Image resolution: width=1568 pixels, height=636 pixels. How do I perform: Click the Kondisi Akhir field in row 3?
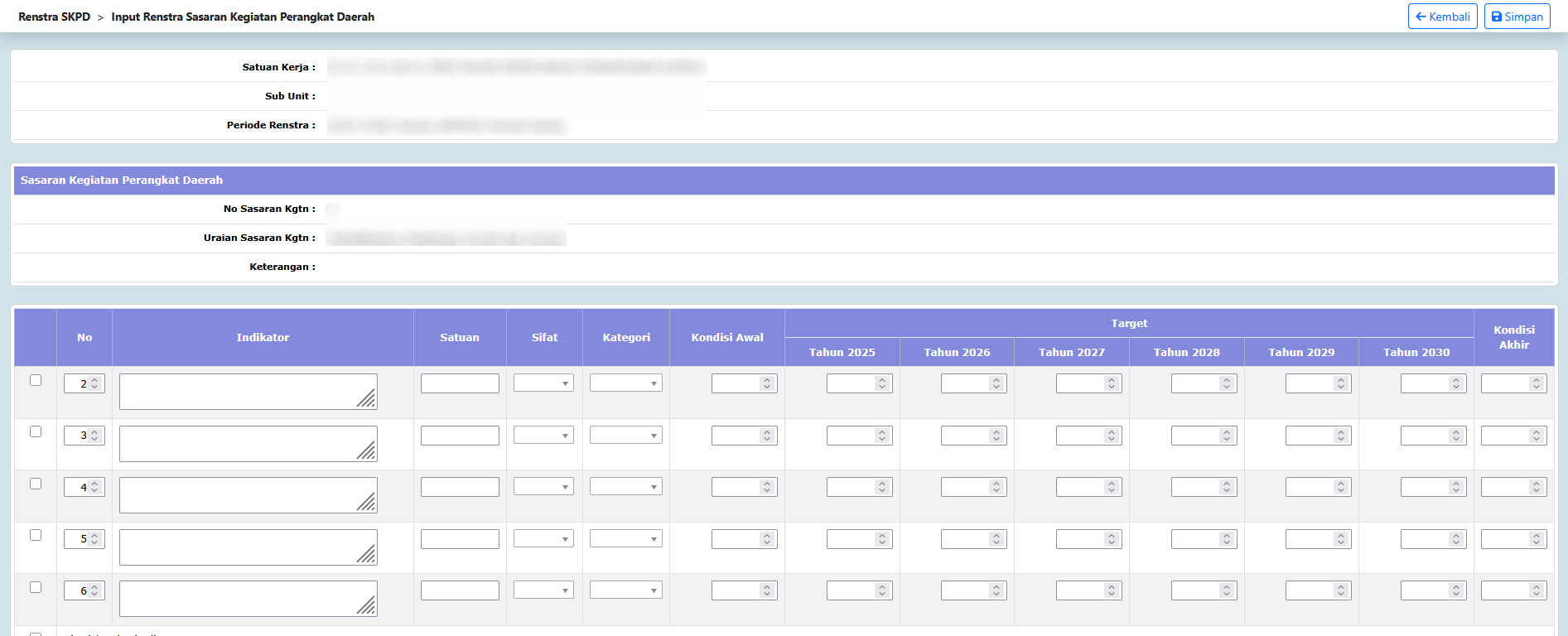pos(1513,436)
